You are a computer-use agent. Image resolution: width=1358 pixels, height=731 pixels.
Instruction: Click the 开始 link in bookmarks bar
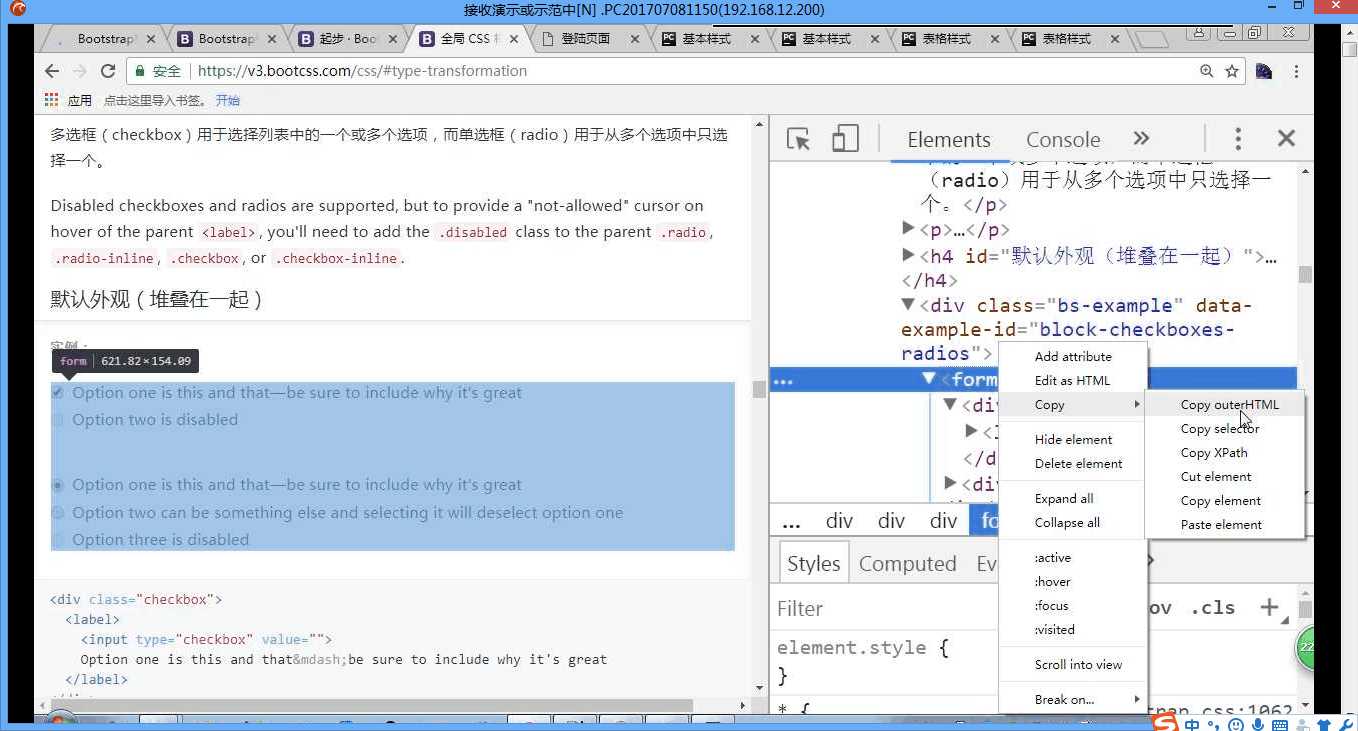tap(227, 100)
